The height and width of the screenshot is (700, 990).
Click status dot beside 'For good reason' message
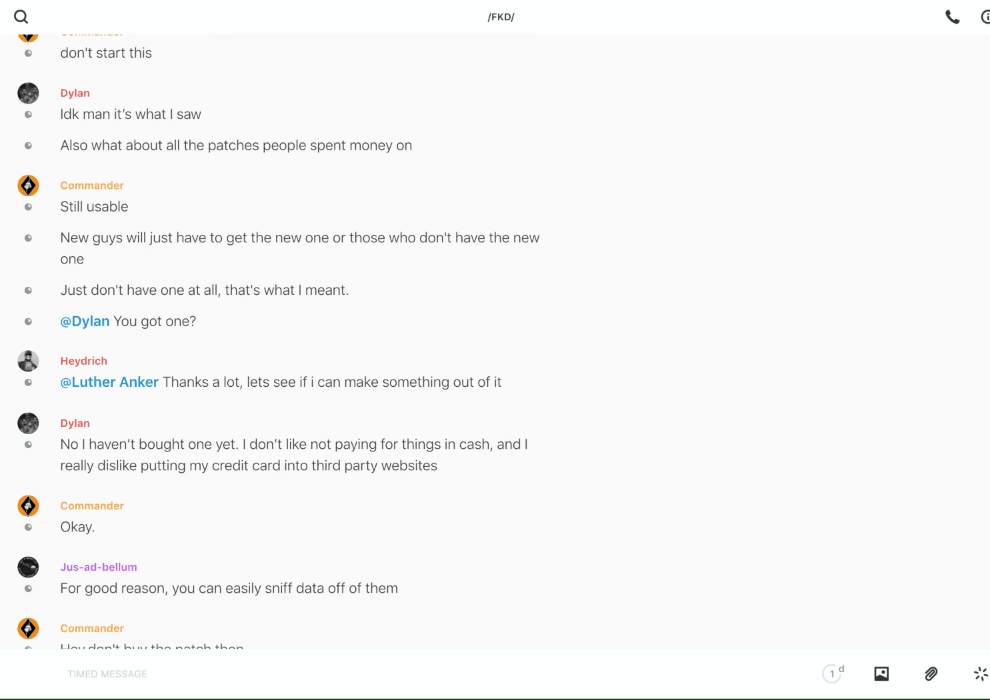(x=28, y=589)
